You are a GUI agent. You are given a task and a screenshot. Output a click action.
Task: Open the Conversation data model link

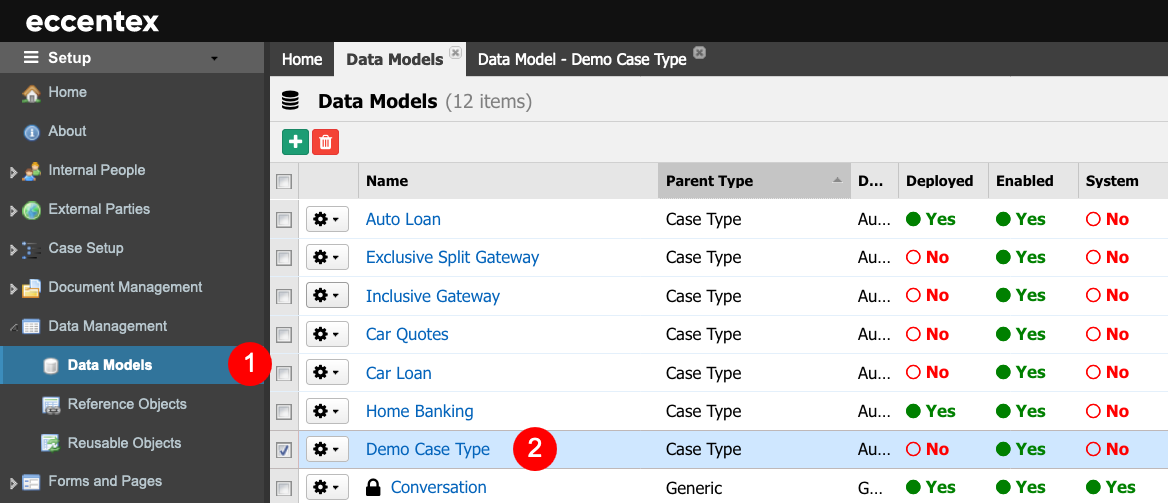(438, 488)
